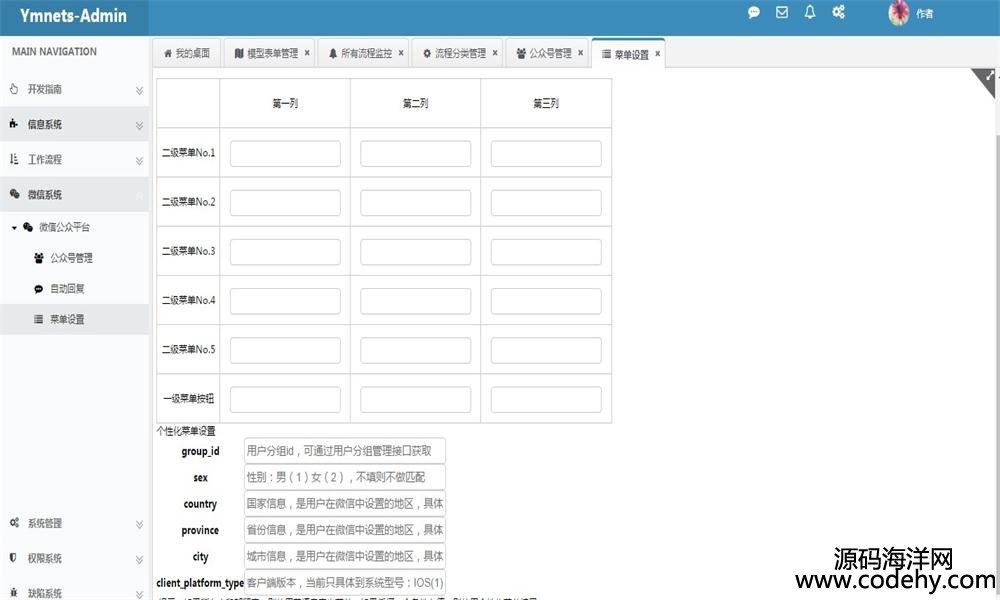Image resolution: width=1000 pixels, height=600 pixels.
Task: Click 二级菜单No.1 first column input
Action: click(x=285, y=154)
